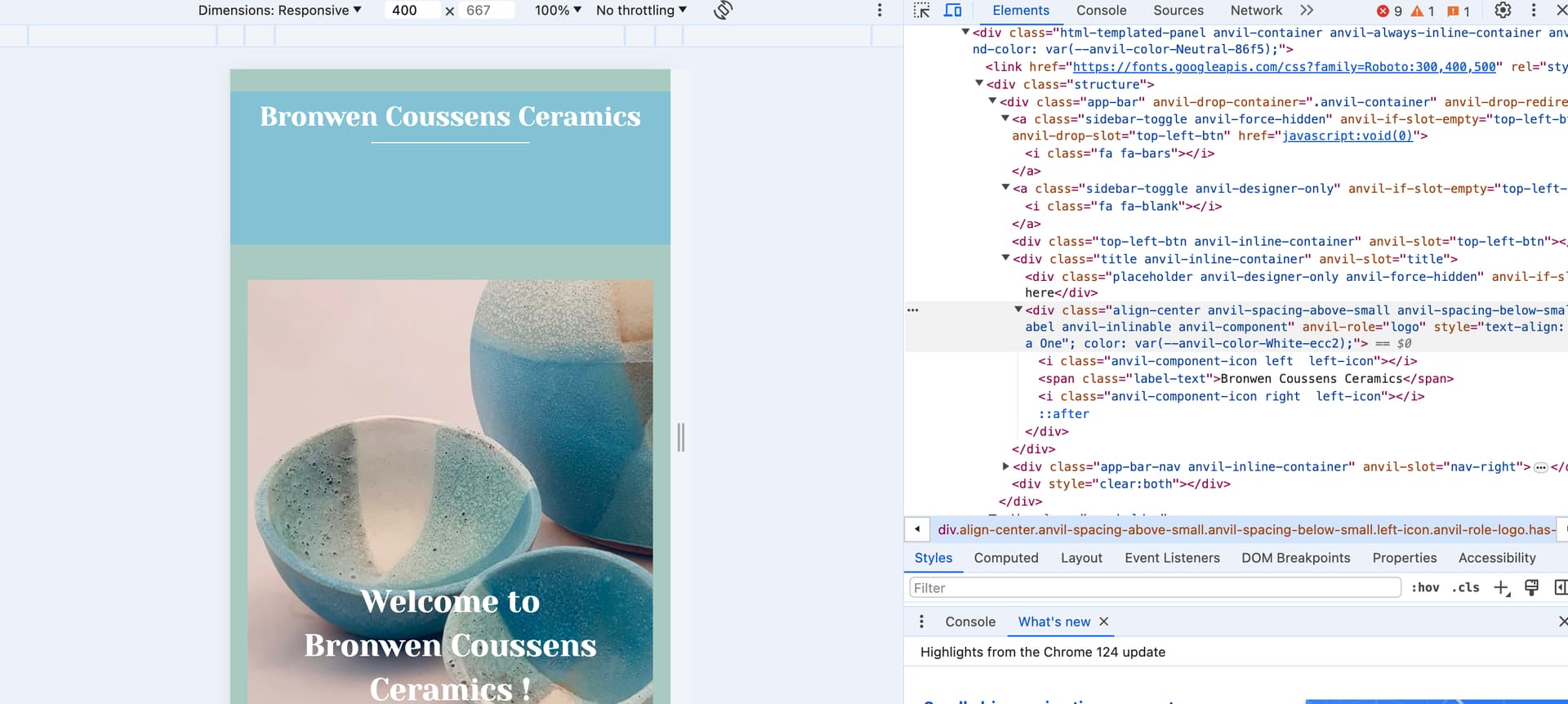The height and width of the screenshot is (704, 1568).
Task: Expand collapsed ellipsis in app-bar-nav div
Action: click(1540, 467)
